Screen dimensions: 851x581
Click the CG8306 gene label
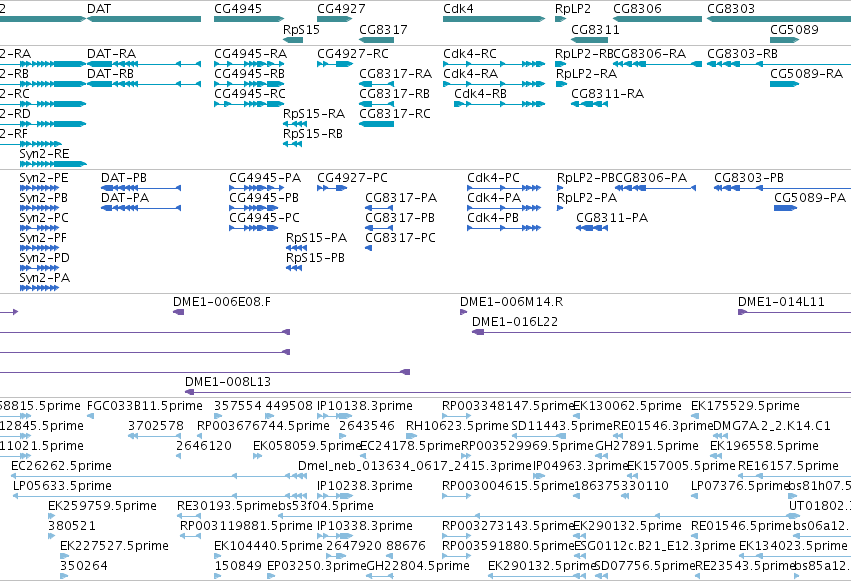pyautogui.click(x=637, y=9)
